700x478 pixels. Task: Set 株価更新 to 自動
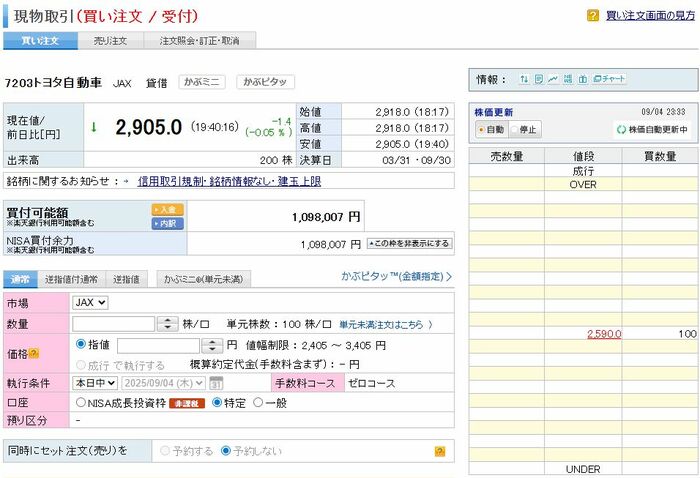pos(491,129)
